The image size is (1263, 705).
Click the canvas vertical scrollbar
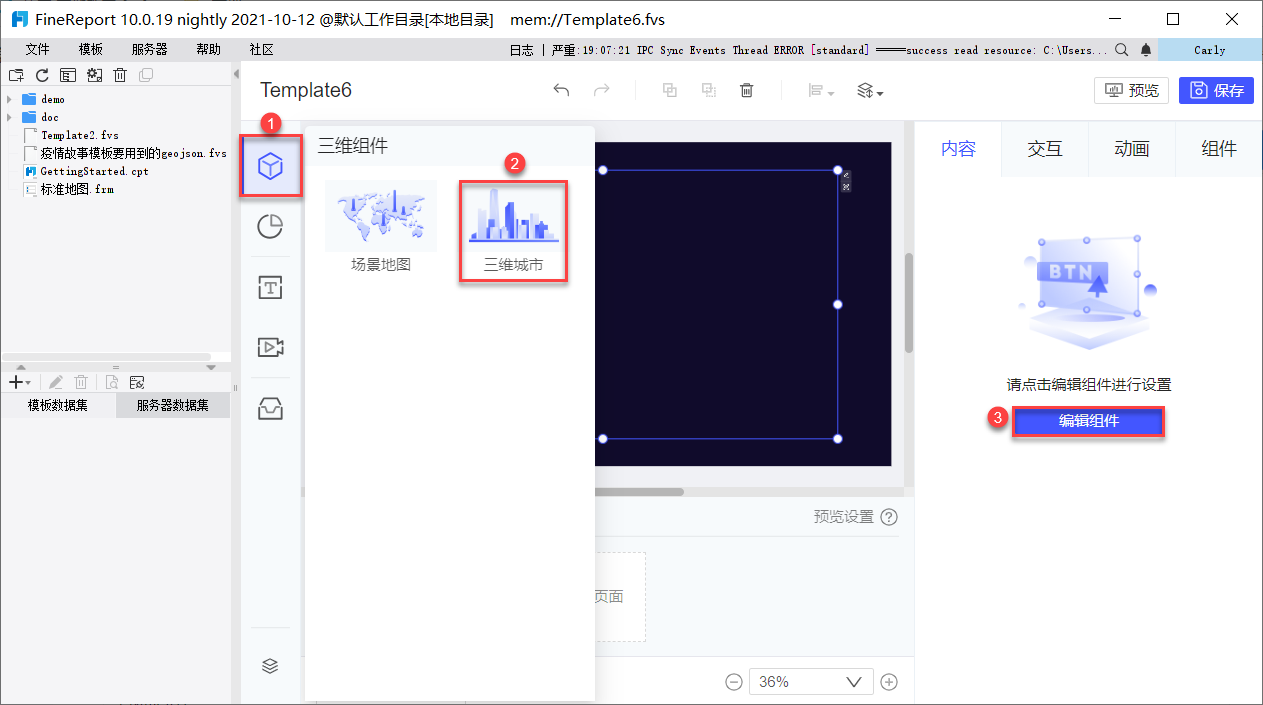(909, 302)
